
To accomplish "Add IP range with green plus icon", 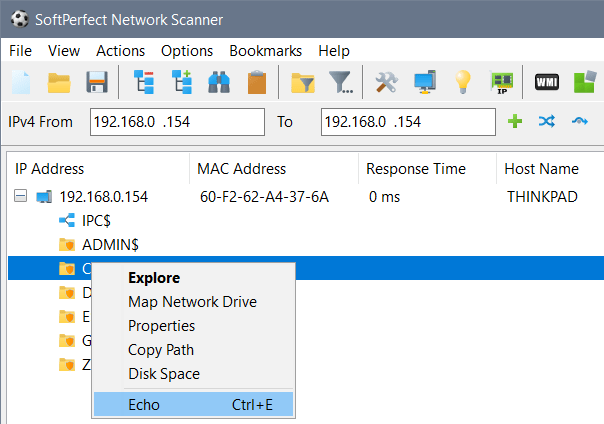I will coord(515,121).
